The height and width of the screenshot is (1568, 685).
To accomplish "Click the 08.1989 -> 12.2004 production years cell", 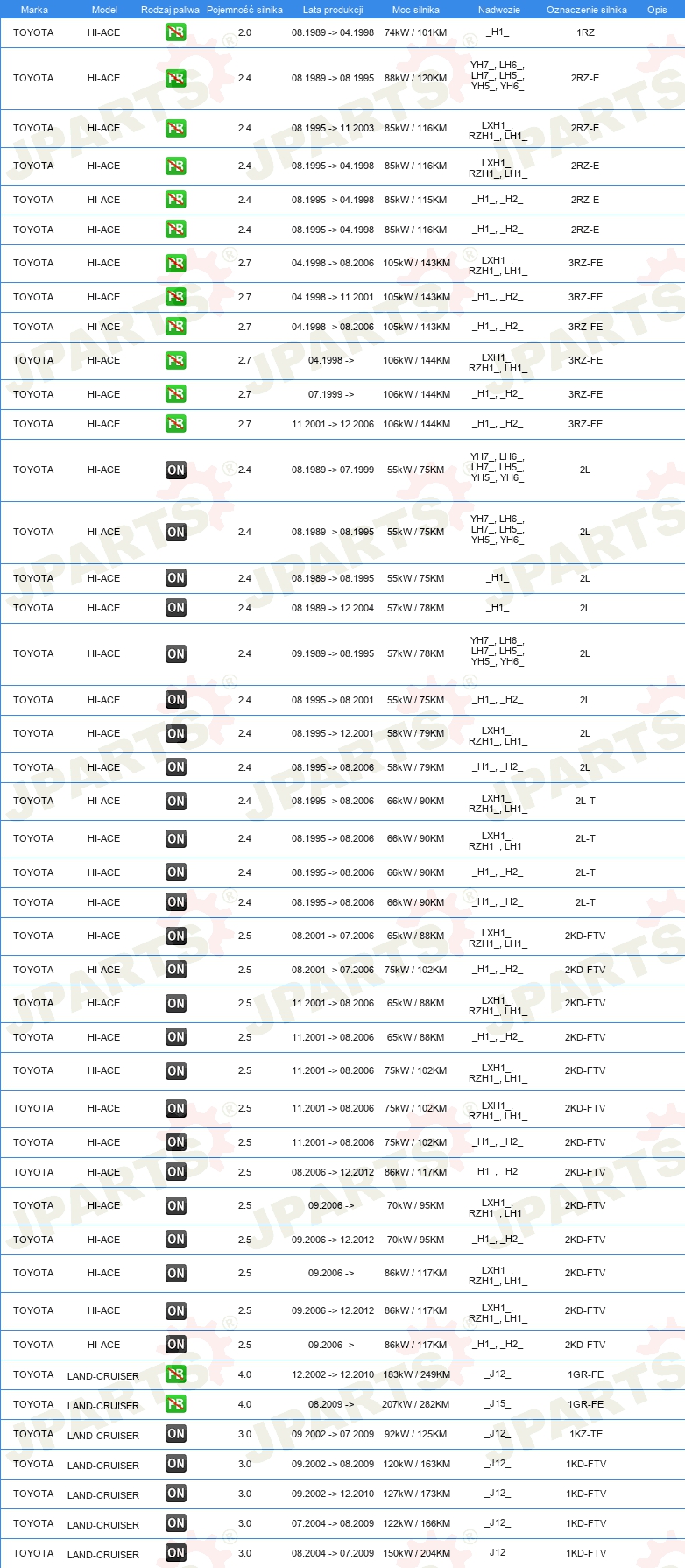I will coord(333,608).
